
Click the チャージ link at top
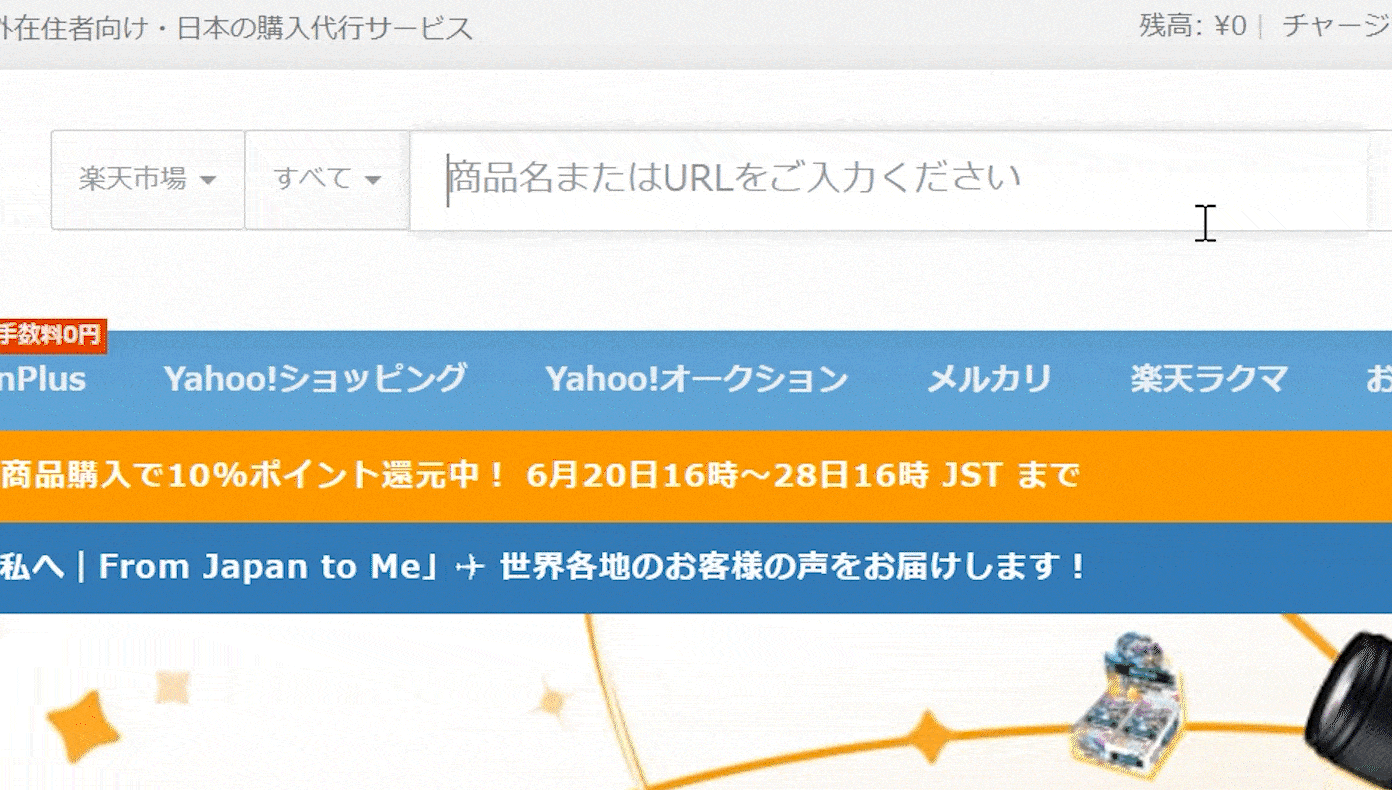pyautogui.click(x=1336, y=25)
